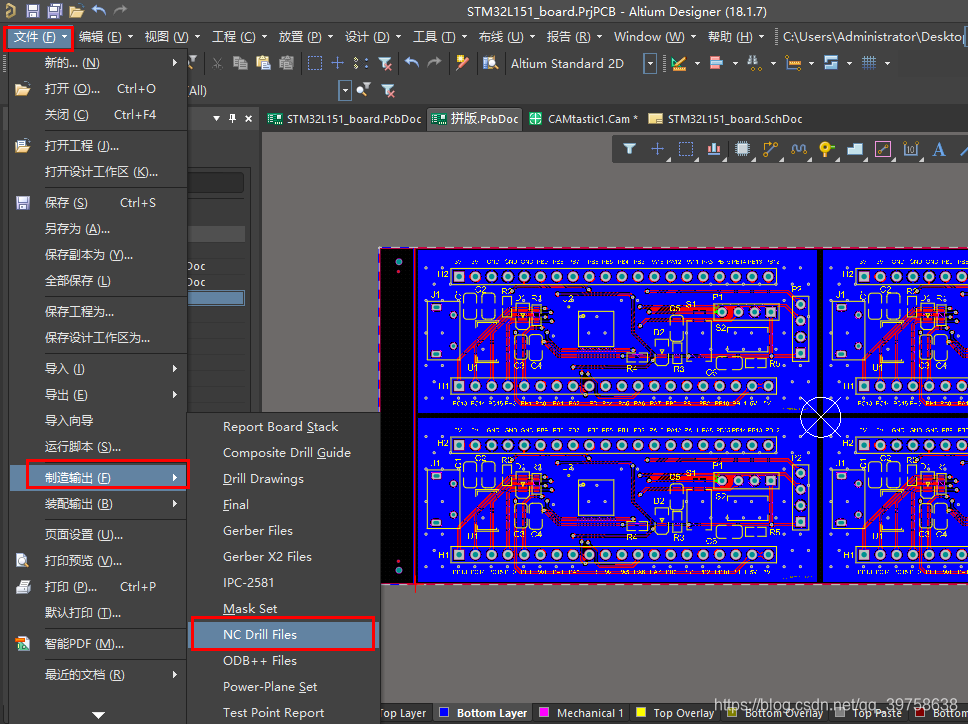Close the side panel with X button

pos(248,119)
